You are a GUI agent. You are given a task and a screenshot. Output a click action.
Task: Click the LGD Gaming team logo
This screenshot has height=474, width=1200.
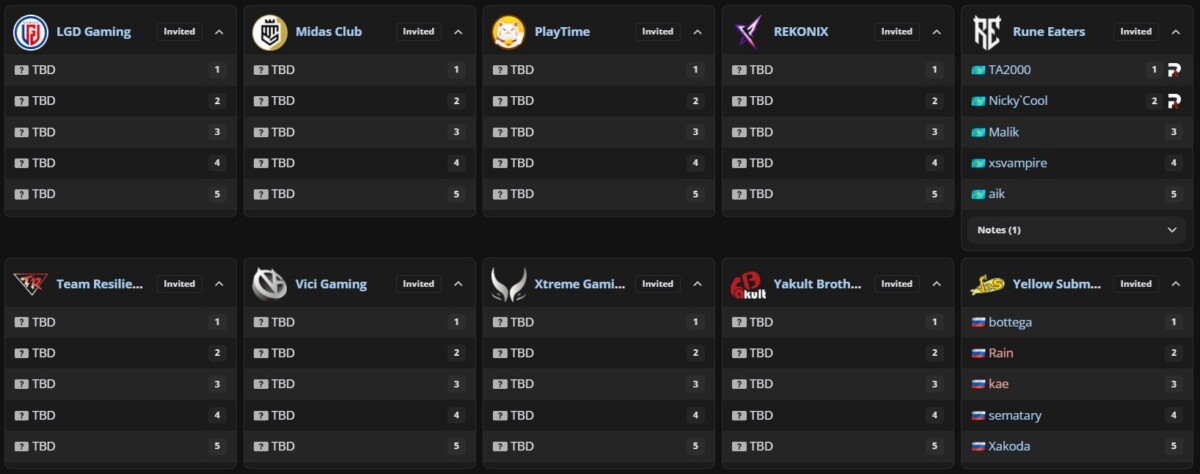pyautogui.click(x=30, y=32)
